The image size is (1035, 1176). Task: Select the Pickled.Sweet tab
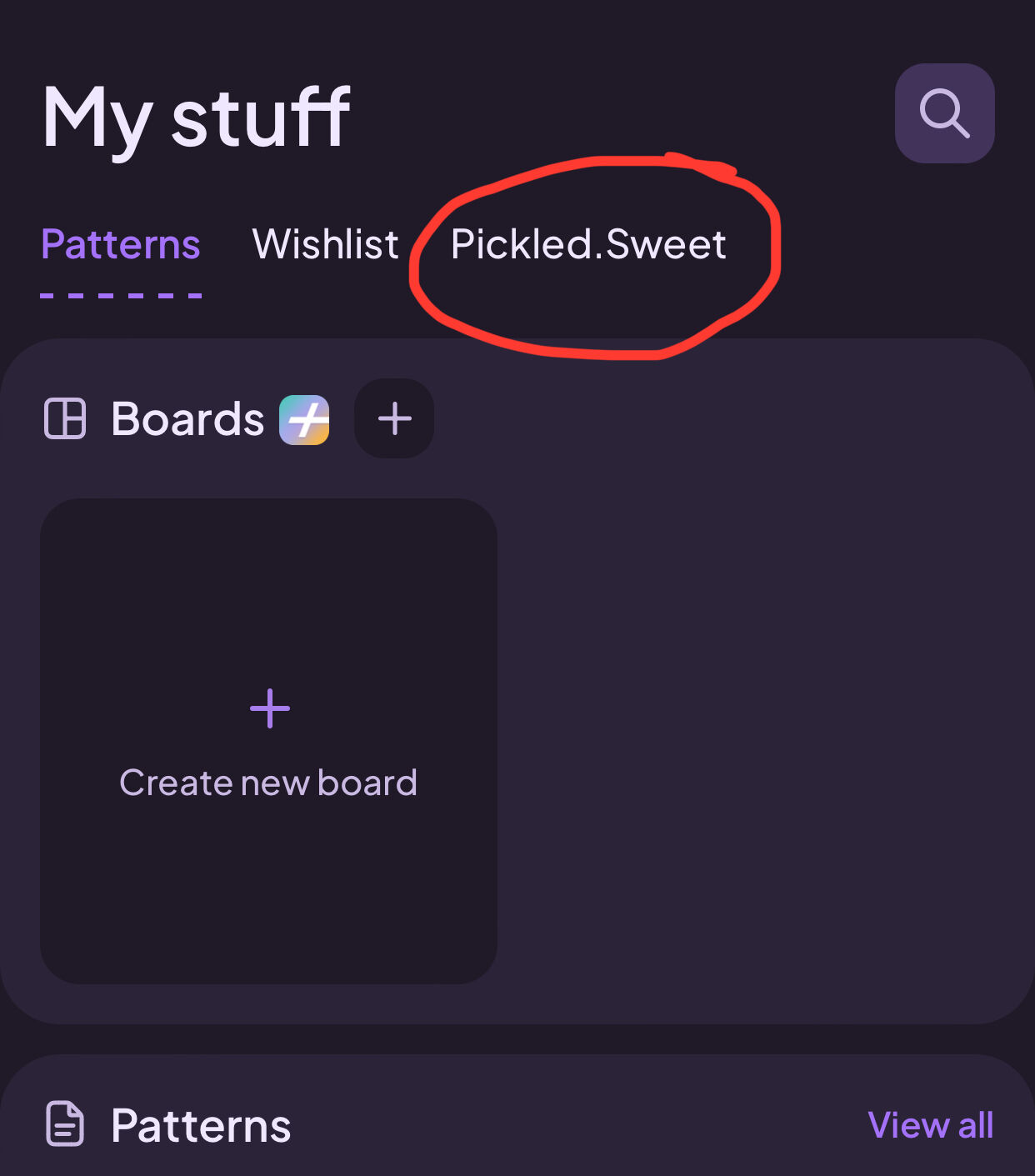pos(588,245)
